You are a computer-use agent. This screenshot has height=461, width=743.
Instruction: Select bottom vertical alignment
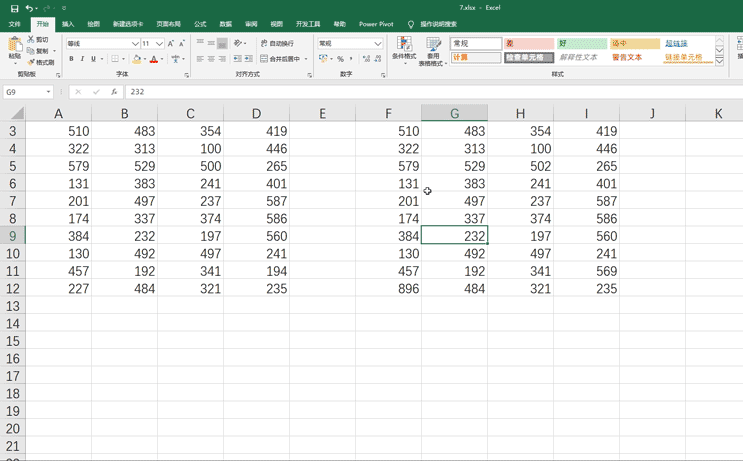click(x=222, y=43)
